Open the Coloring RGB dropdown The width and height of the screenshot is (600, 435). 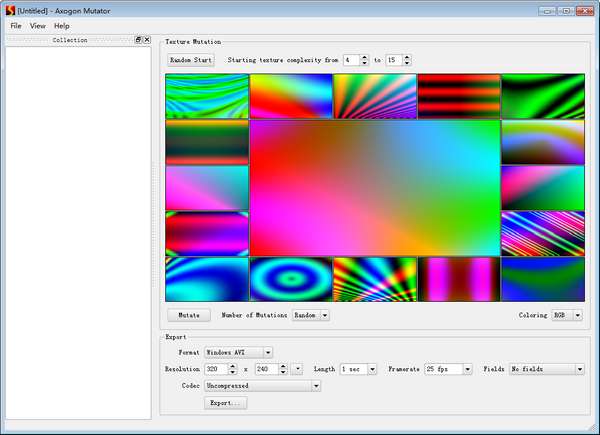[x=567, y=315]
